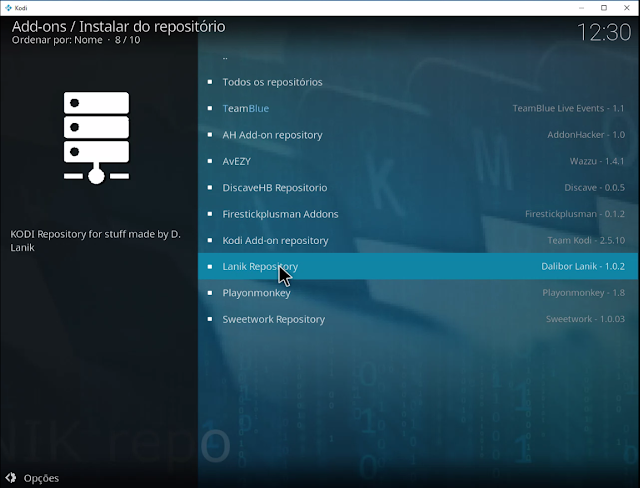The image size is (640, 488).
Task: Click the bullet beside TeamBlue
Action: pos(210,108)
